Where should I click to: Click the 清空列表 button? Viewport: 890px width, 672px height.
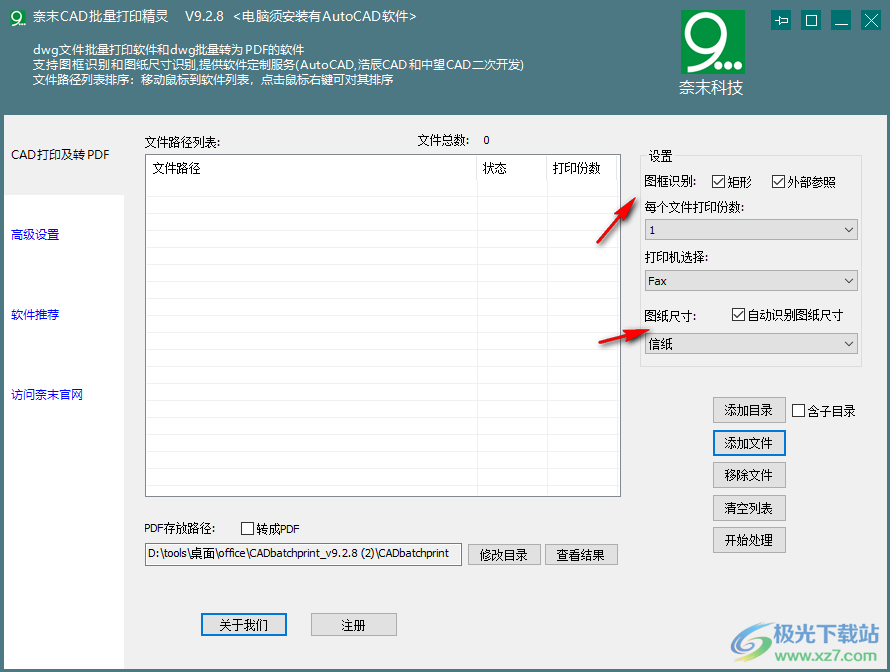pyautogui.click(x=749, y=508)
